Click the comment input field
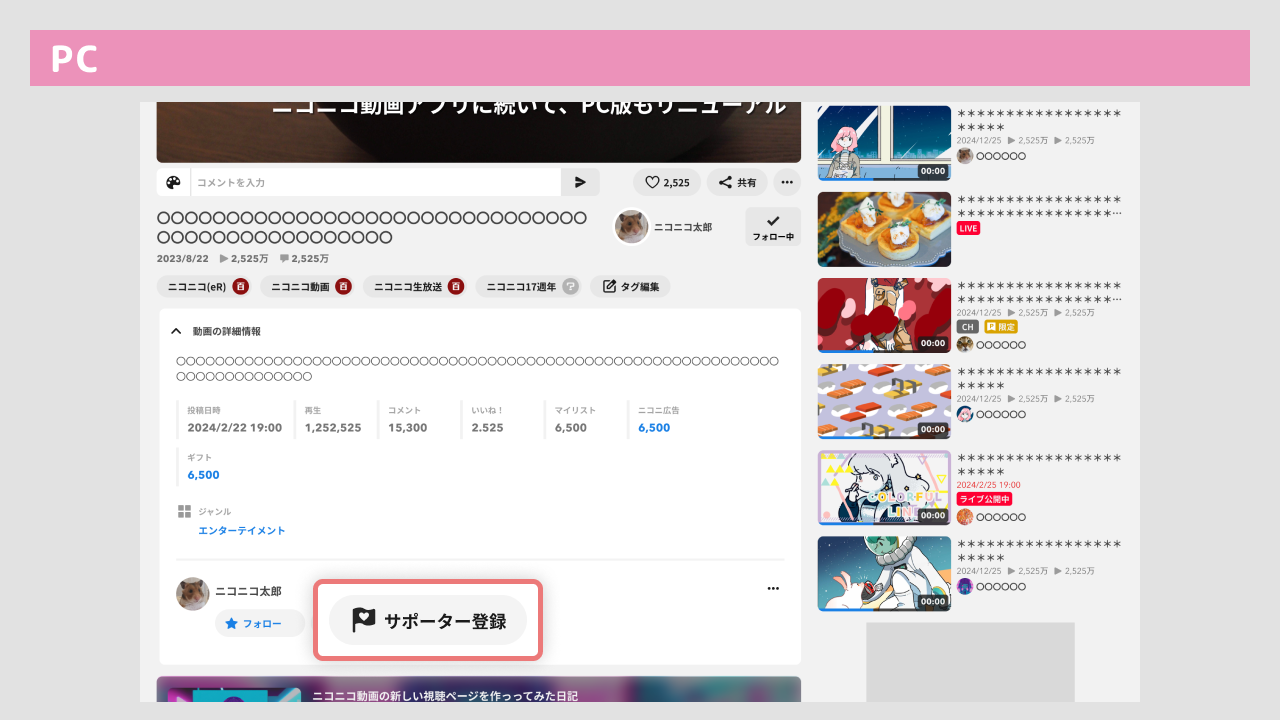This screenshot has height=720, width=1280. coord(376,182)
